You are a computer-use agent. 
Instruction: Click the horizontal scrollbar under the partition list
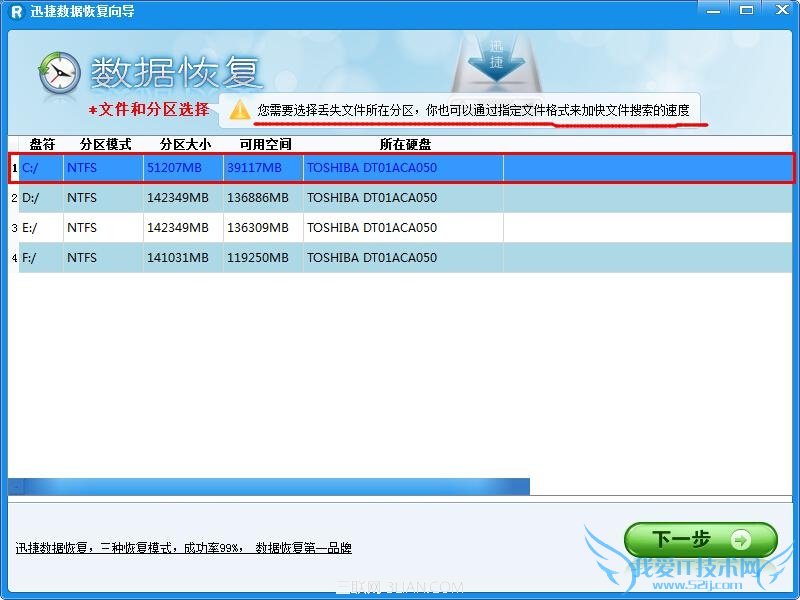coord(269,487)
